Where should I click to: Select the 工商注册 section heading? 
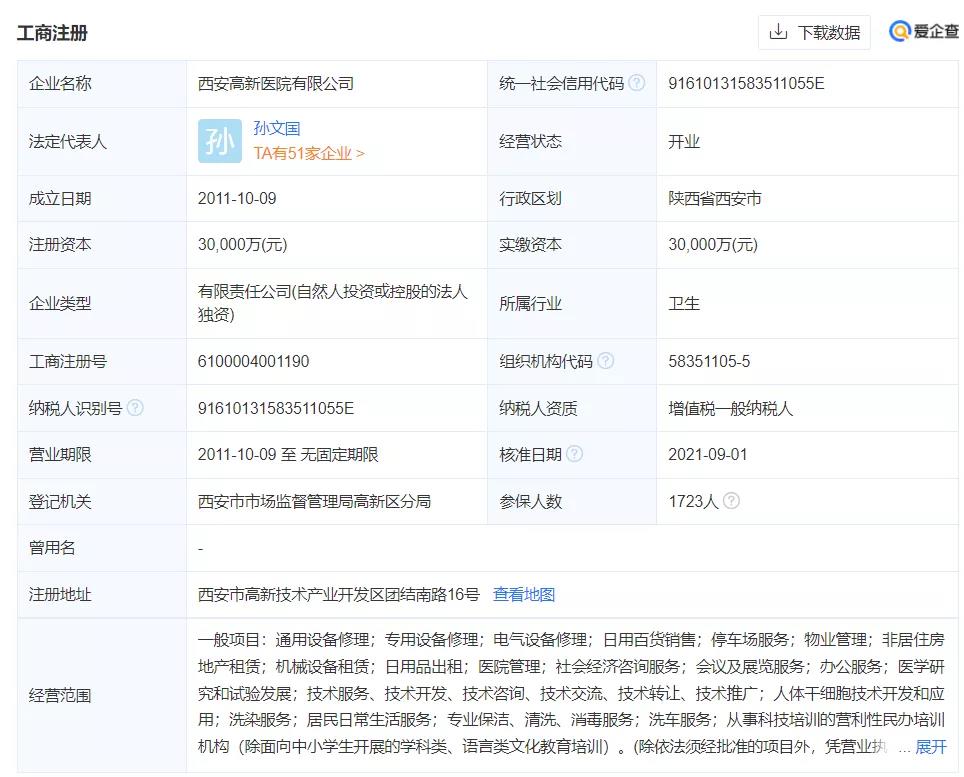tap(52, 33)
